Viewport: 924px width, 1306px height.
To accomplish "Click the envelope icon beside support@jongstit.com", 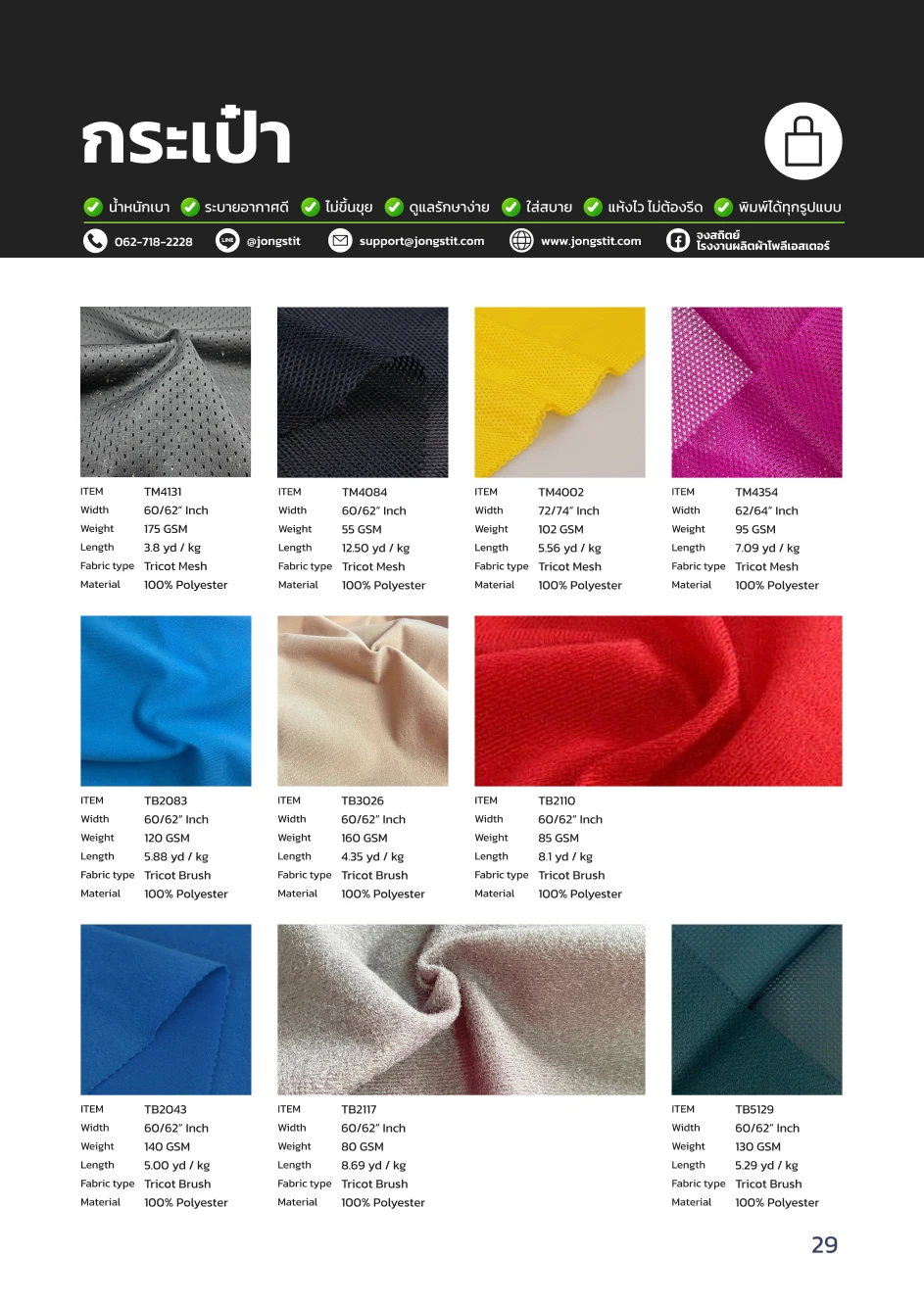I will click(x=340, y=241).
